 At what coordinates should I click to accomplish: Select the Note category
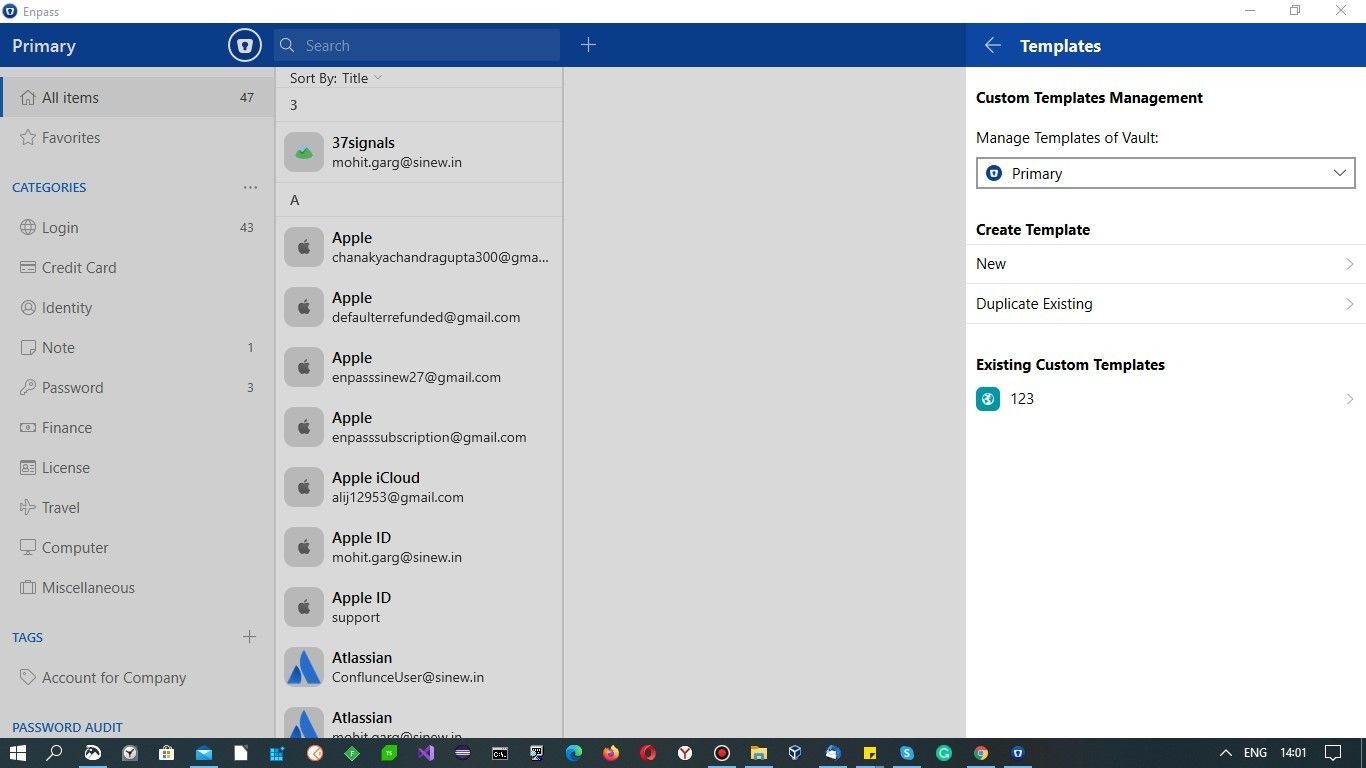tap(137, 348)
